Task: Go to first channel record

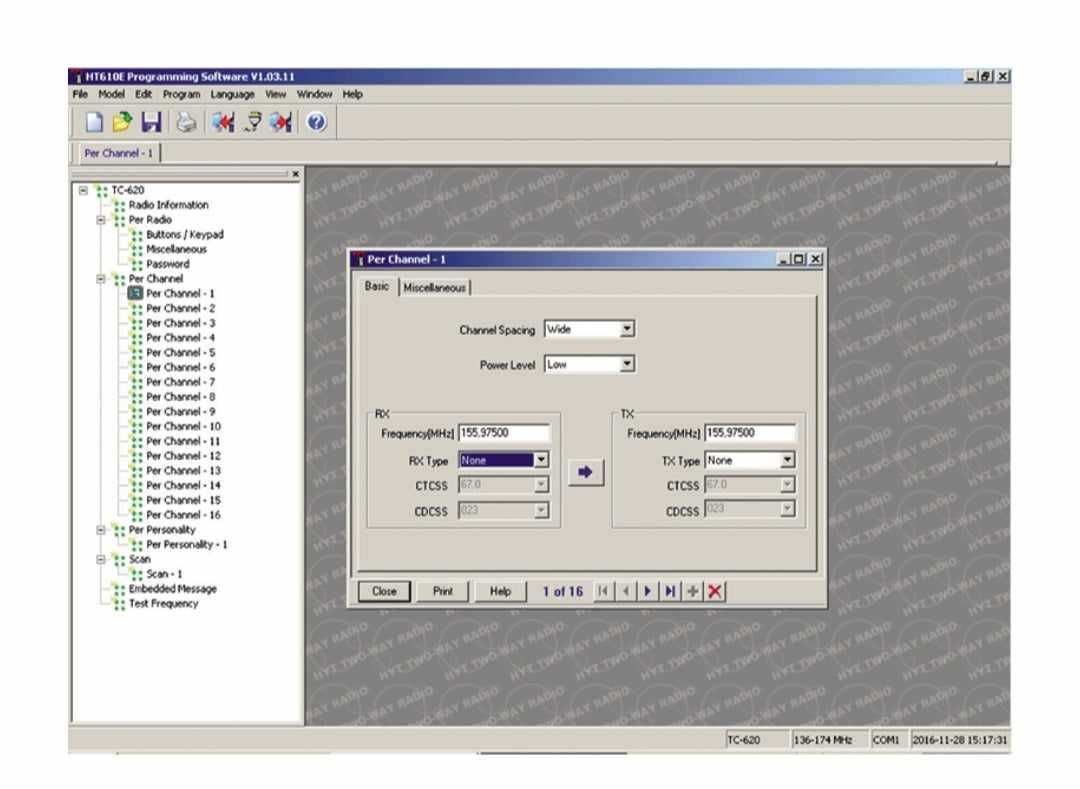Action: (x=603, y=591)
